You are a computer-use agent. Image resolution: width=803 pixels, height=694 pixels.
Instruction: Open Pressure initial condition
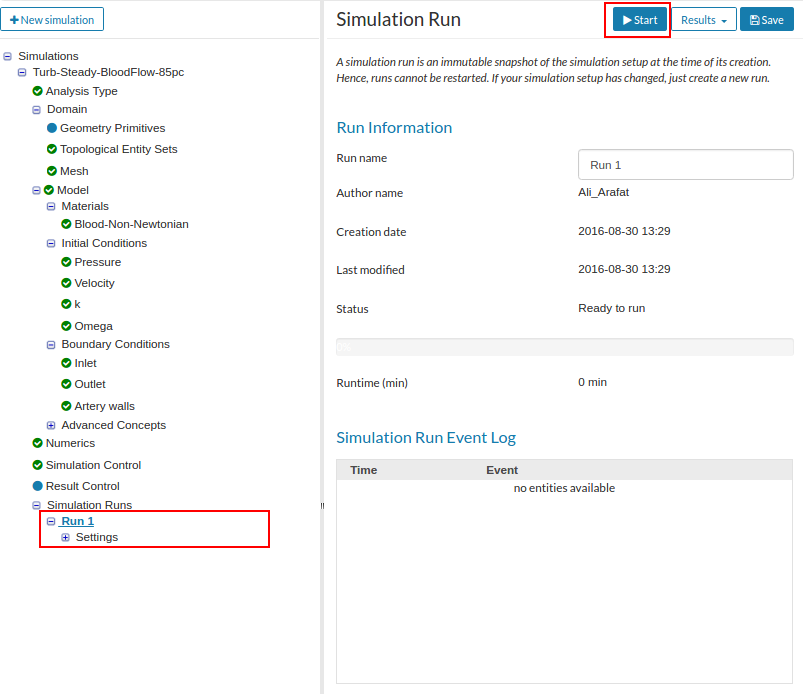point(98,262)
